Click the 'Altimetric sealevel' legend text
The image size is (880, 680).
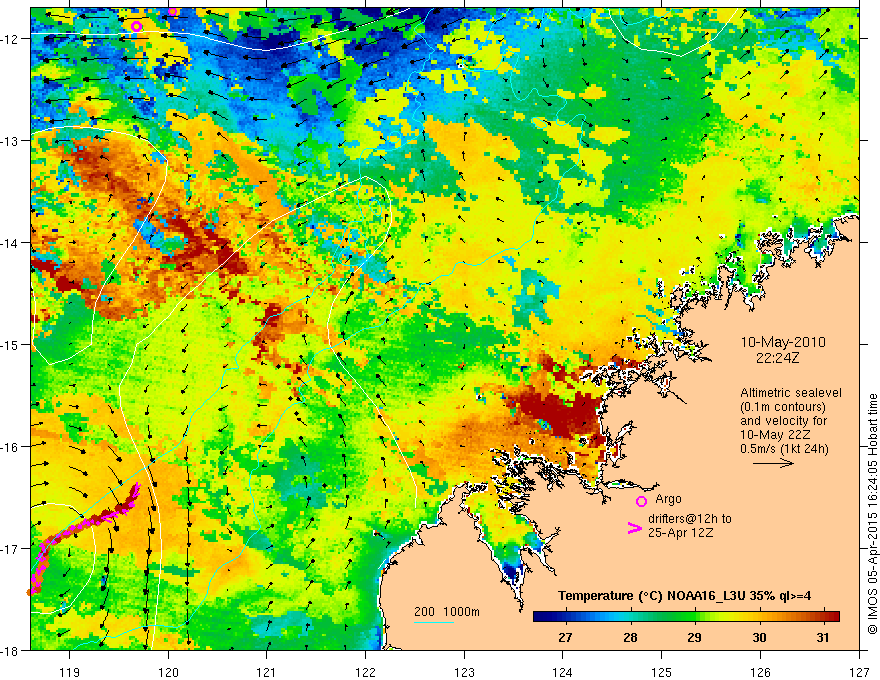coord(791,393)
